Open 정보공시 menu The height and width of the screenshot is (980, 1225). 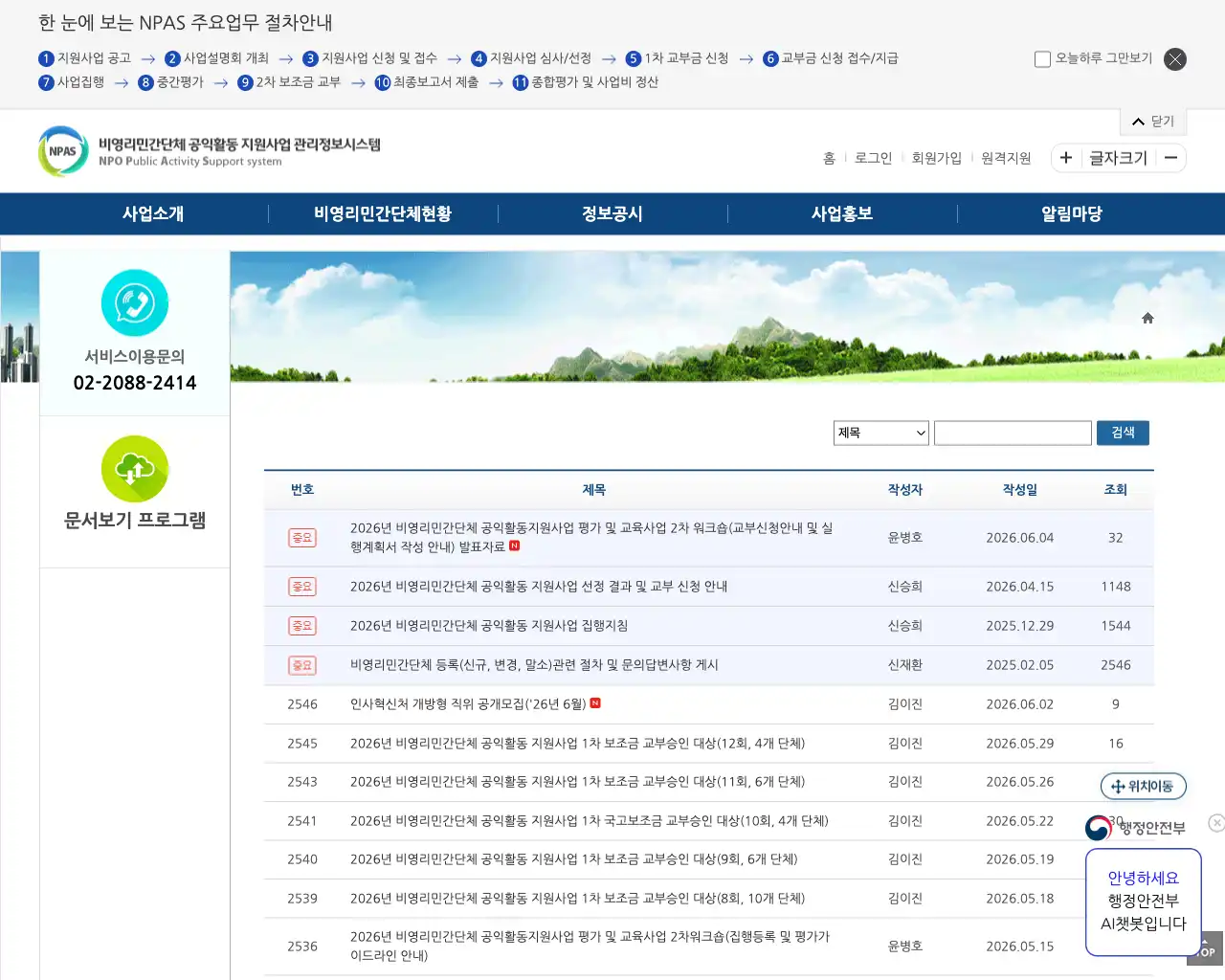point(612,214)
